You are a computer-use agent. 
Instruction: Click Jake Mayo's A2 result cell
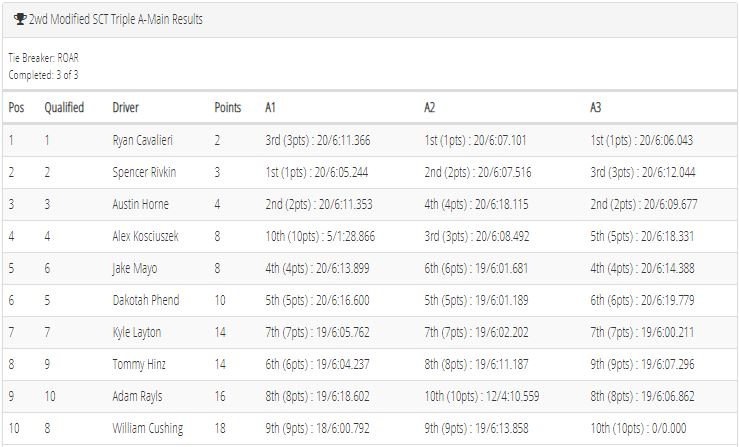[x=476, y=268]
